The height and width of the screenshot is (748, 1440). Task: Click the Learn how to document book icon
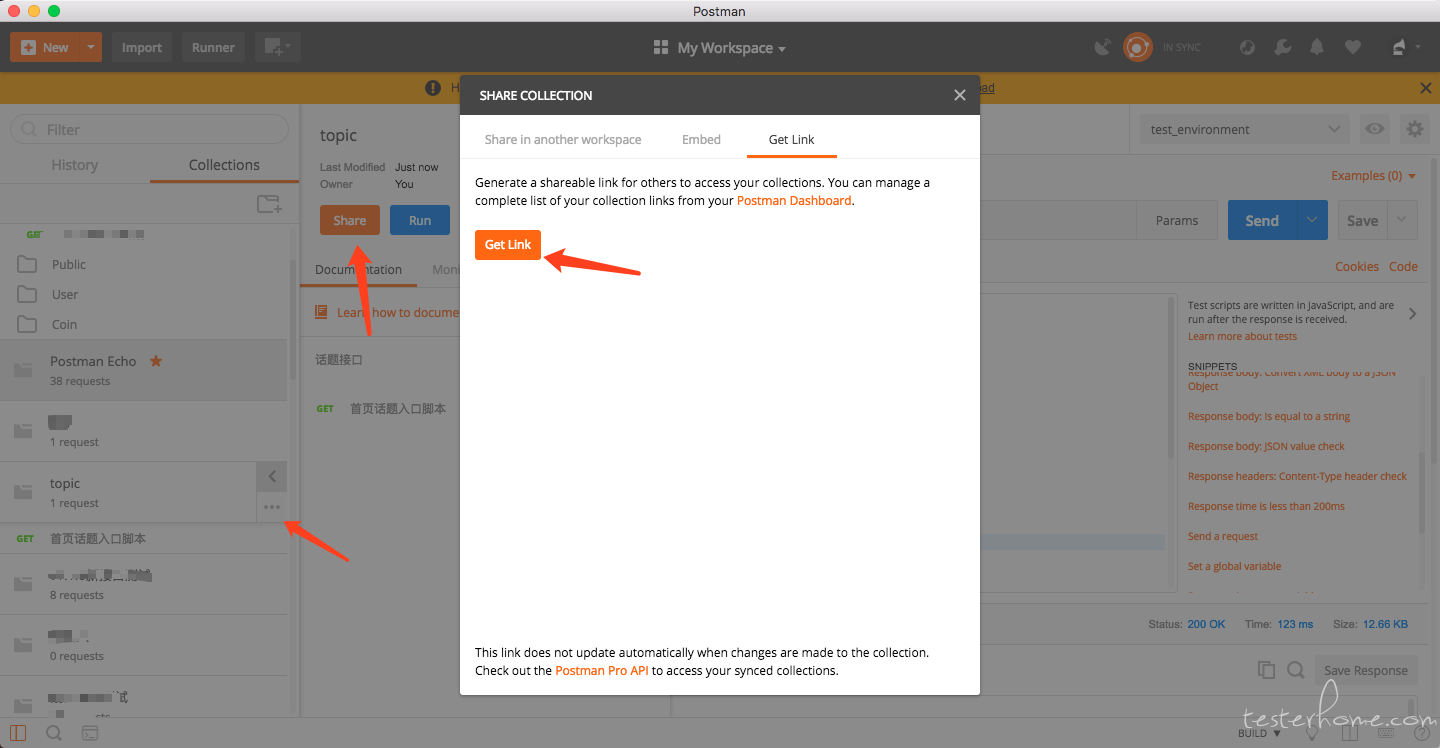pos(321,312)
